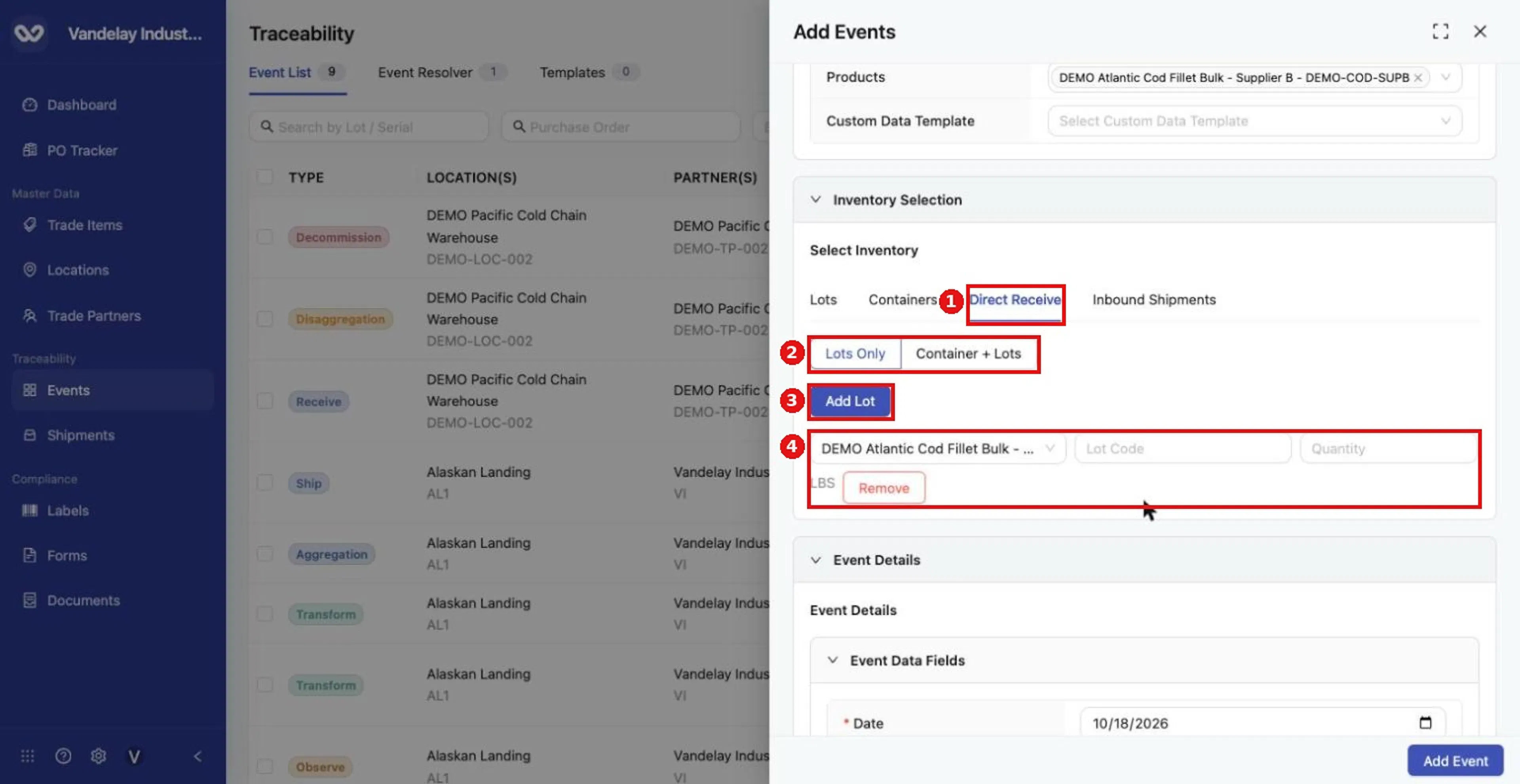Viewport: 1520px width, 784px height.
Task: Check the Receive event row checkbox
Action: pyautogui.click(x=265, y=401)
